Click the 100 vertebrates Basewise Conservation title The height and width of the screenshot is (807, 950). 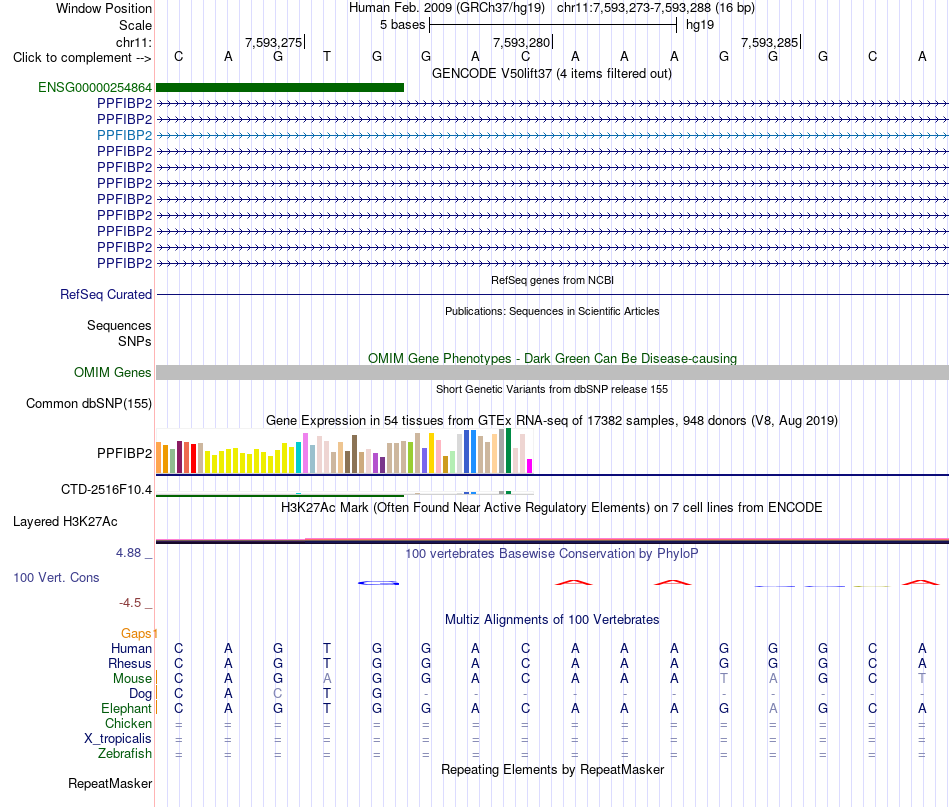click(x=551, y=553)
